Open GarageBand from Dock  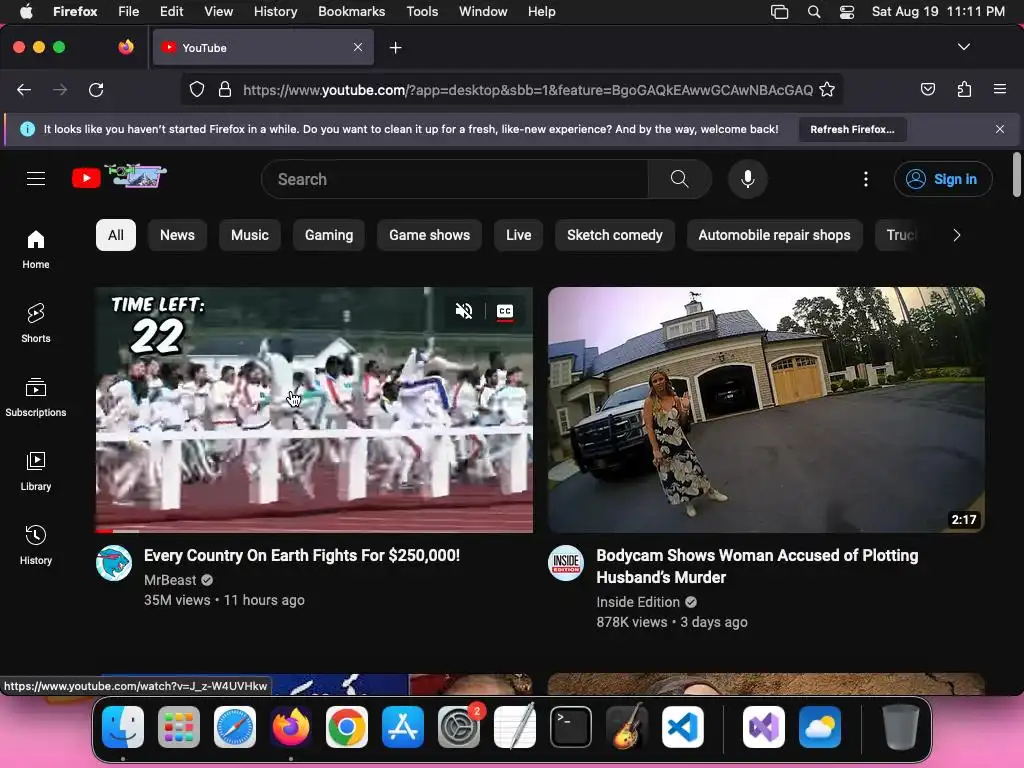[627, 727]
